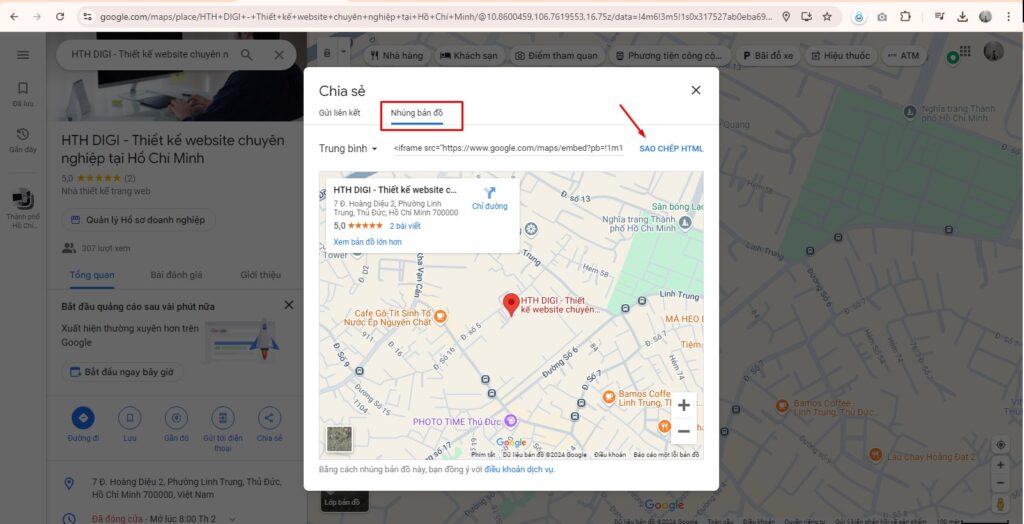Click the search magnifier in Maps search box
Viewport: 1024px width, 524px height.
pyautogui.click(x=246, y=55)
